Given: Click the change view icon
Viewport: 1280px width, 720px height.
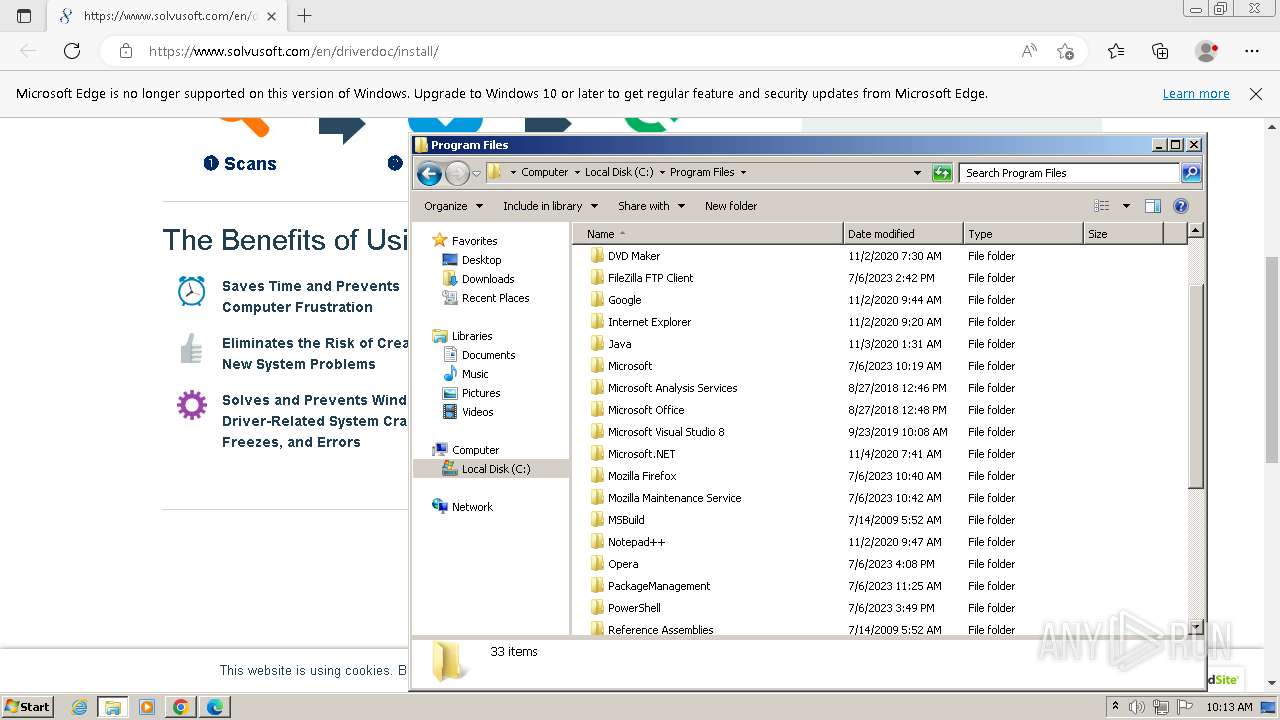Looking at the screenshot, I should coord(1101,206).
